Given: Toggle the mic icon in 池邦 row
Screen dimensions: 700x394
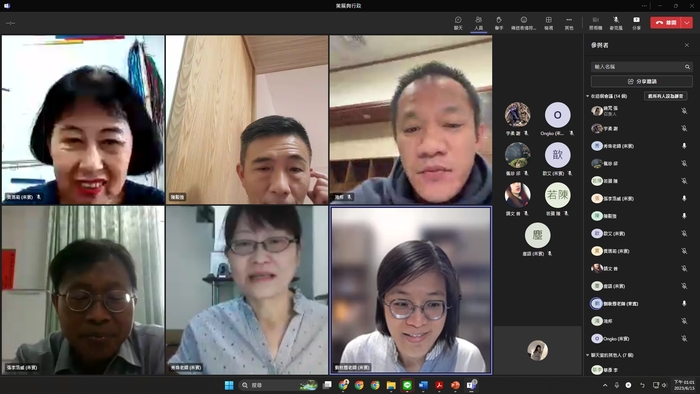Looking at the screenshot, I should pos(684,321).
